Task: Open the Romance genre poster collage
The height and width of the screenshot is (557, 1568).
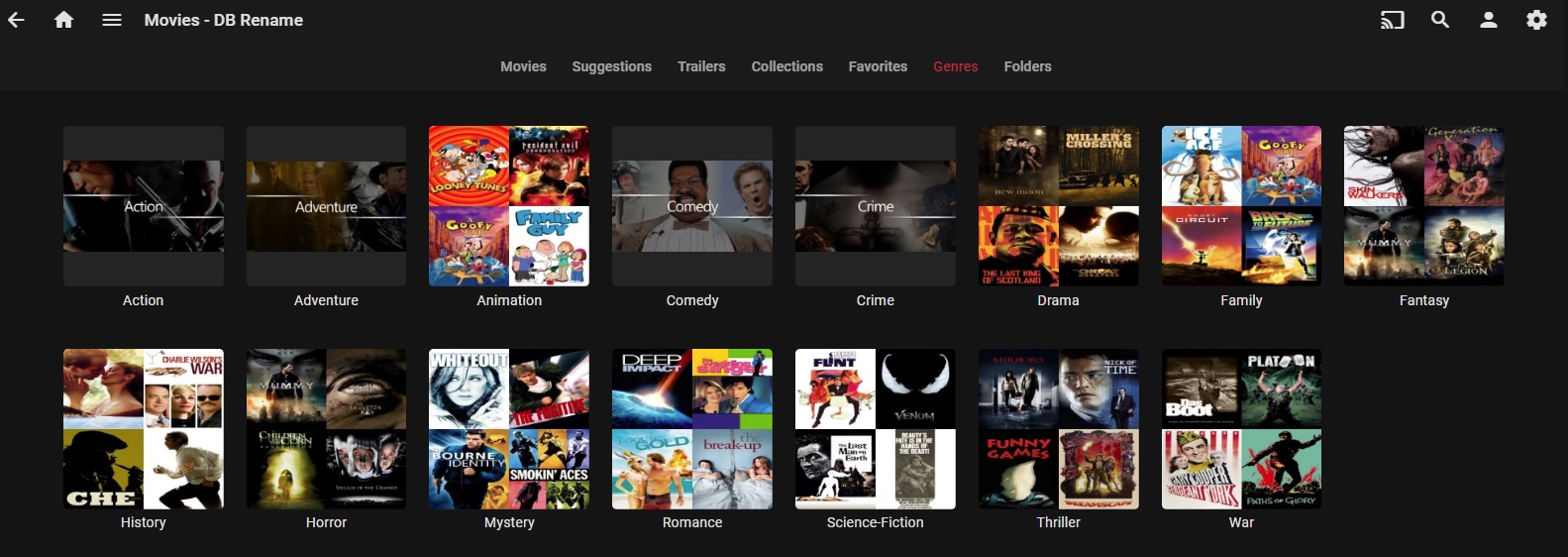Action: tap(692, 429)
